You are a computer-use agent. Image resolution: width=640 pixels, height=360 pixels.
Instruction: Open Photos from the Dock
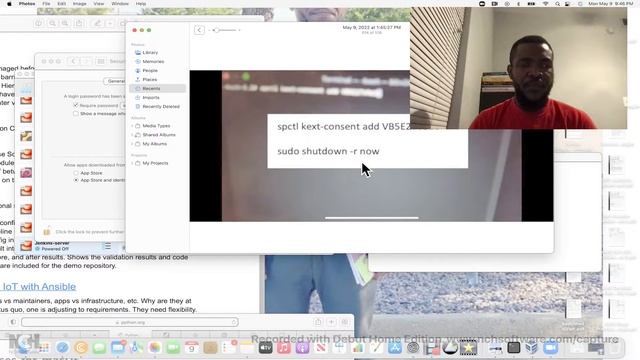155,348
